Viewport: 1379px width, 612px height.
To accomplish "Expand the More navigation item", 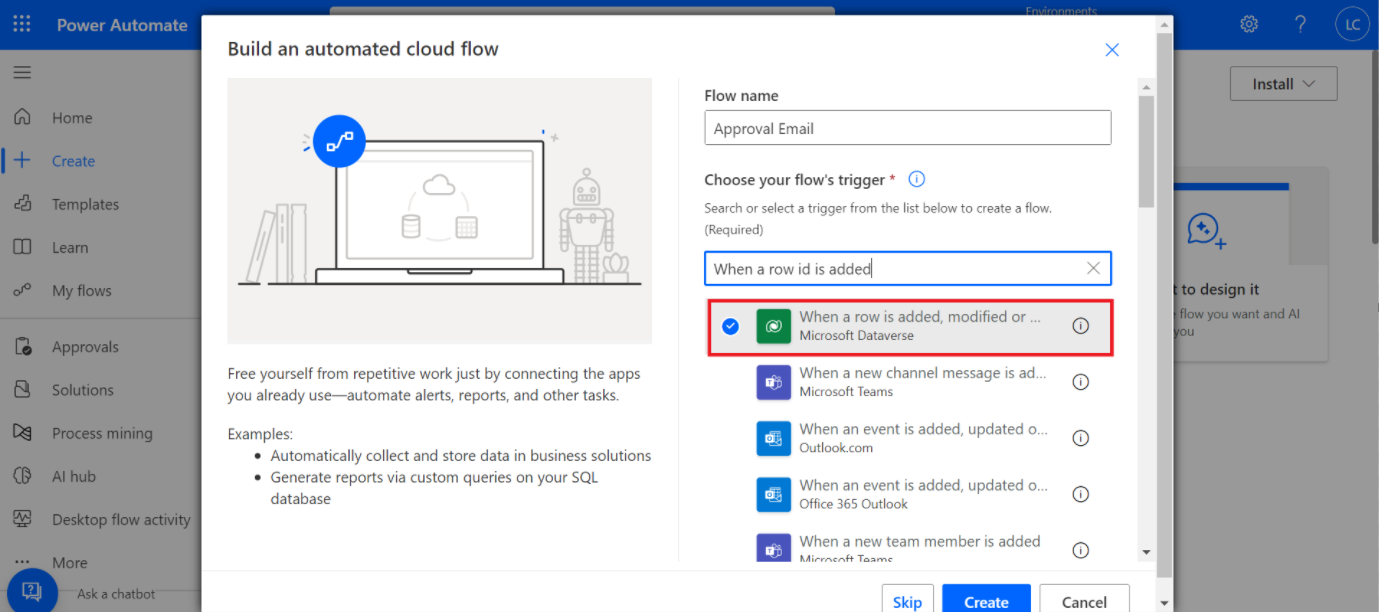I will (69, 563).
